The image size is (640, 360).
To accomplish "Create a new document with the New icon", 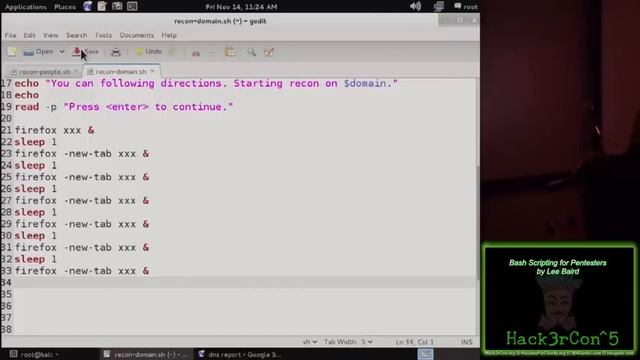I will [x=12, y=52].
